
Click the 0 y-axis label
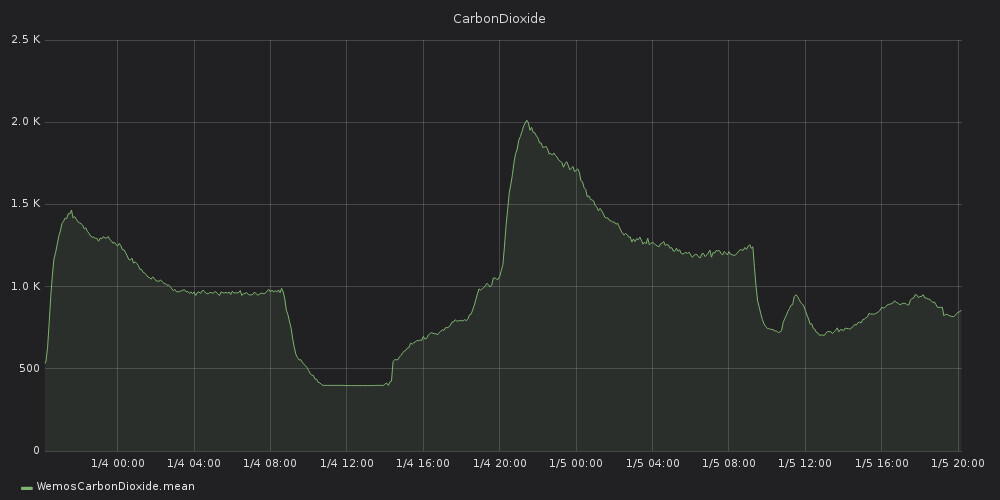tap(35, 451)
